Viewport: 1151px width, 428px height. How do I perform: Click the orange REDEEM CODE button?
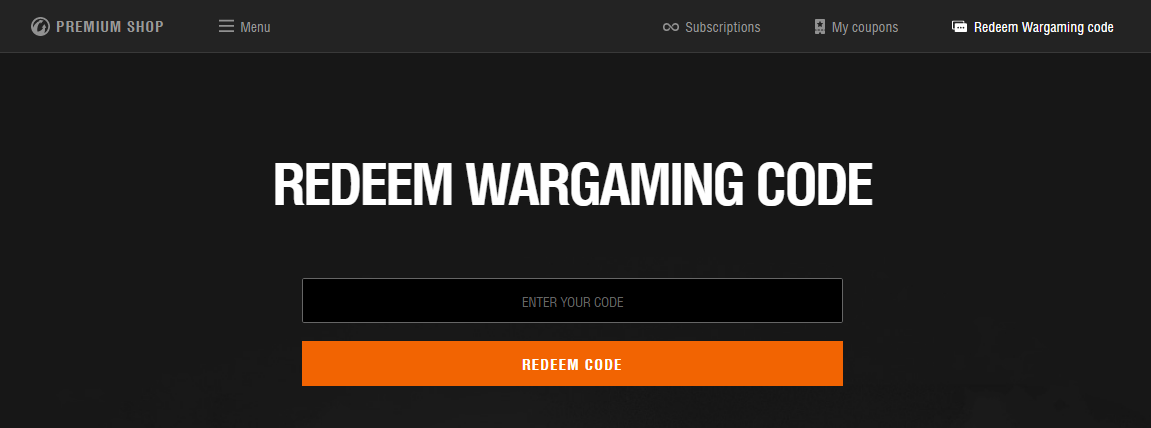(x=573, y=363)
